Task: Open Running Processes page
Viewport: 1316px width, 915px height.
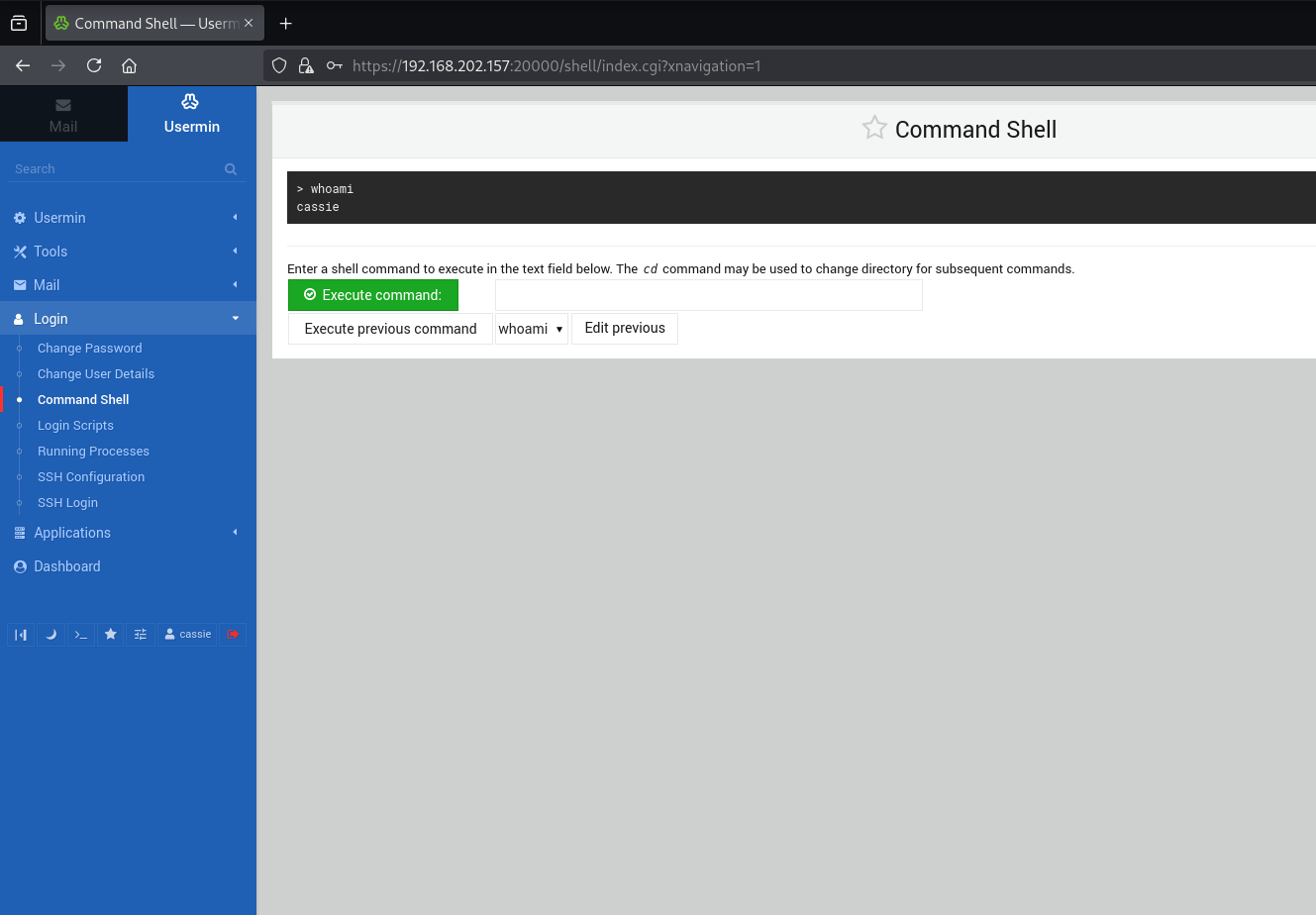Action: point(93,452)
